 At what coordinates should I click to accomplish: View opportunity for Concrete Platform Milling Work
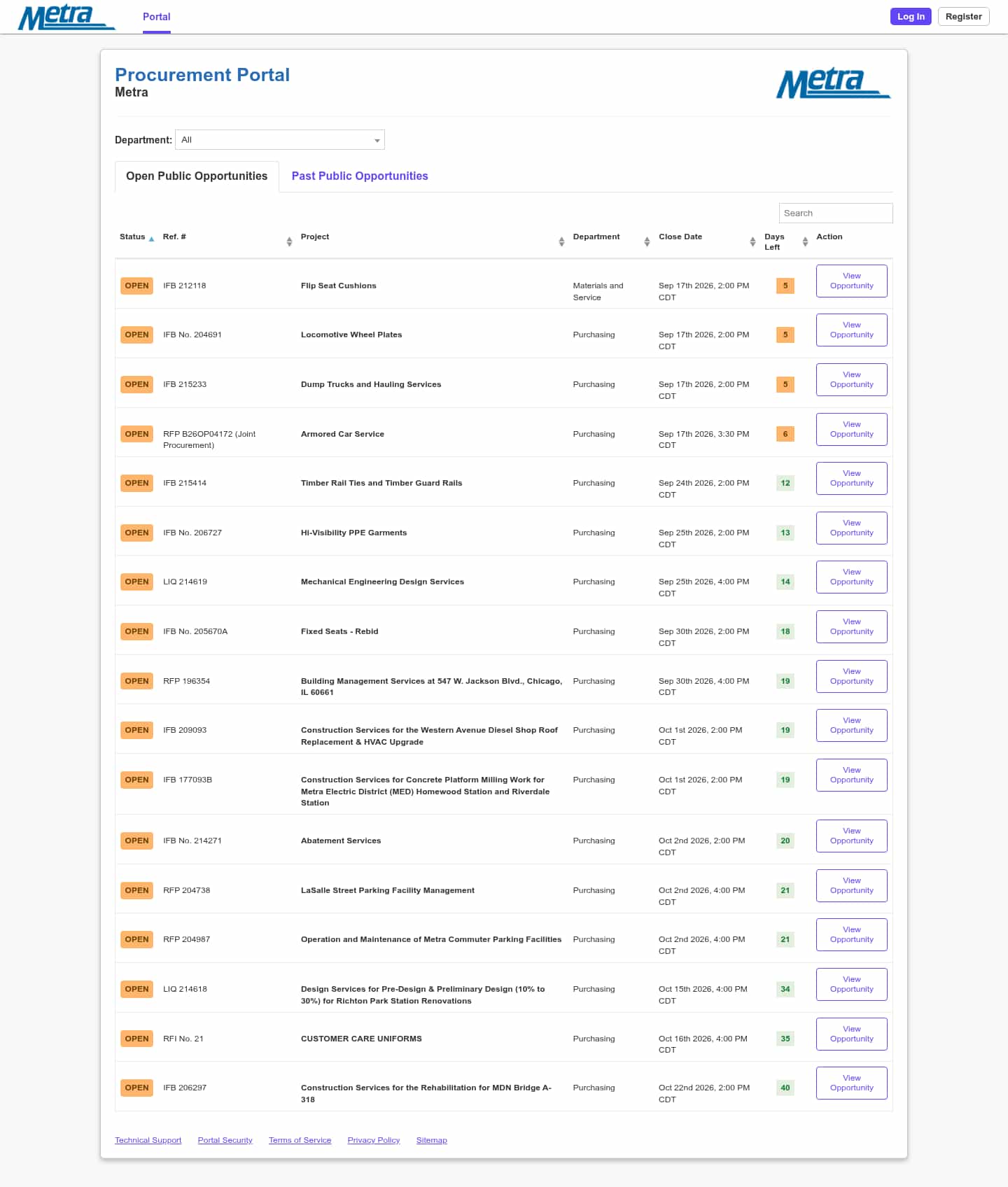pos(852,775)
